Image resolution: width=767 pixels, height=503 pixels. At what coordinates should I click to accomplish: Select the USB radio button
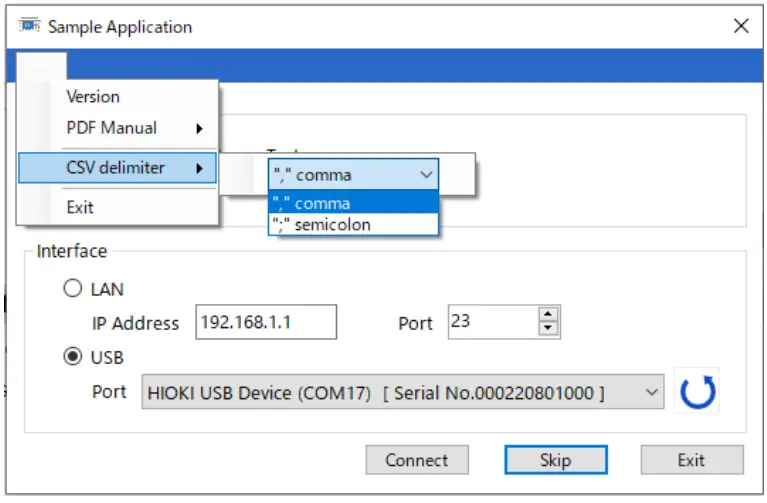[x=72, y=357]
